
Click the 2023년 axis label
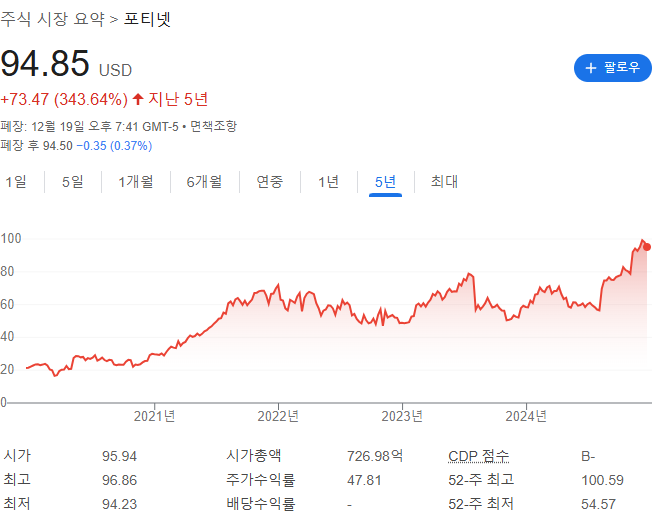point(402,416)
